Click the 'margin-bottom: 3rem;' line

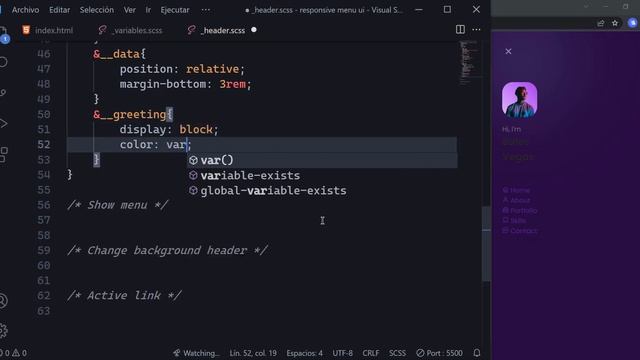[x=186, y=84]
